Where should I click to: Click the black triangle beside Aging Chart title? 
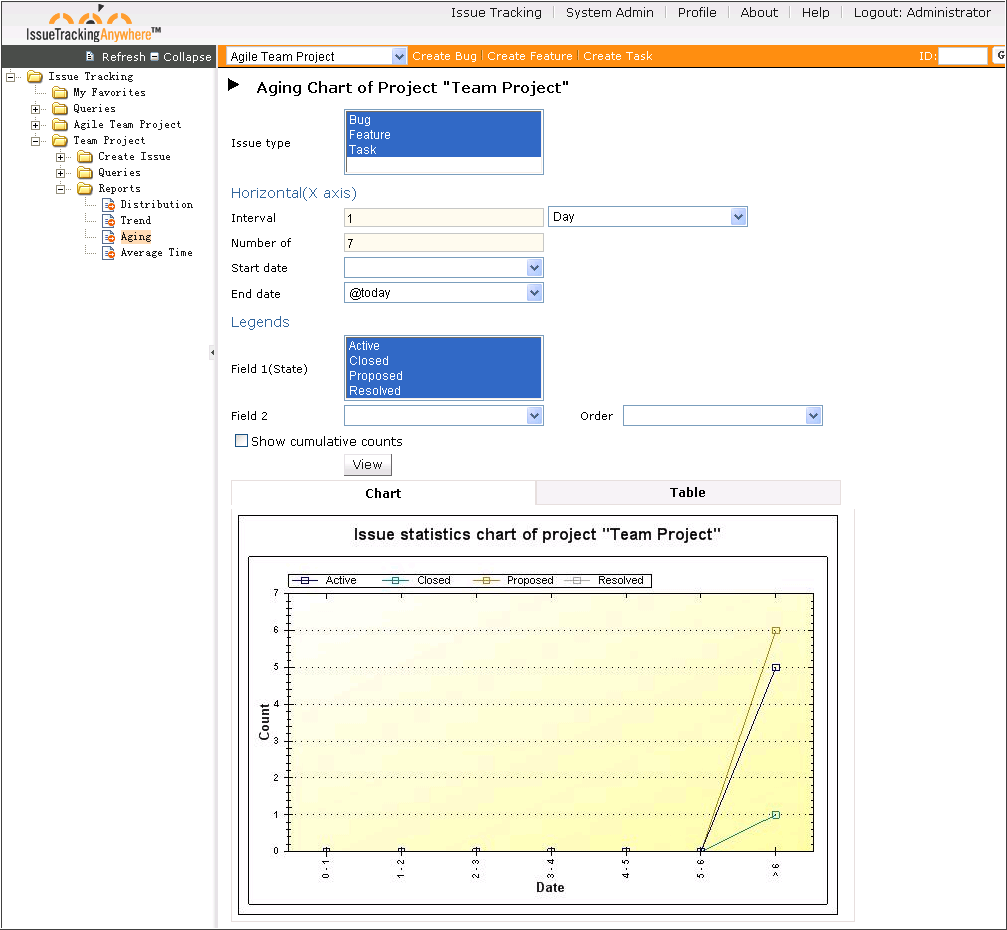click(x=234, y=86)
